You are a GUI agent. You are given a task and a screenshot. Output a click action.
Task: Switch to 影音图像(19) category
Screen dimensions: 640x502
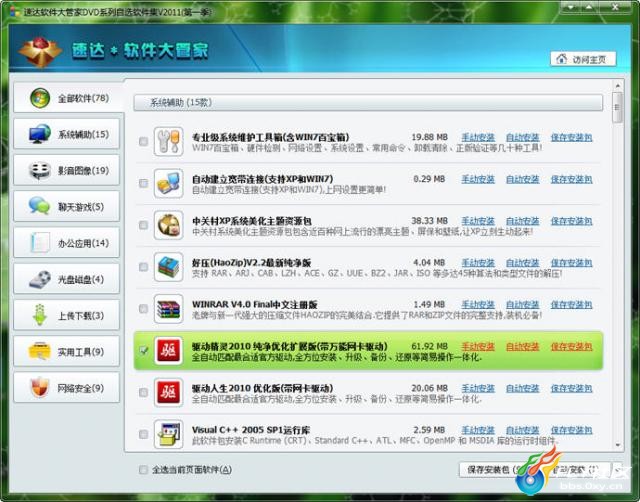(67, 171)
